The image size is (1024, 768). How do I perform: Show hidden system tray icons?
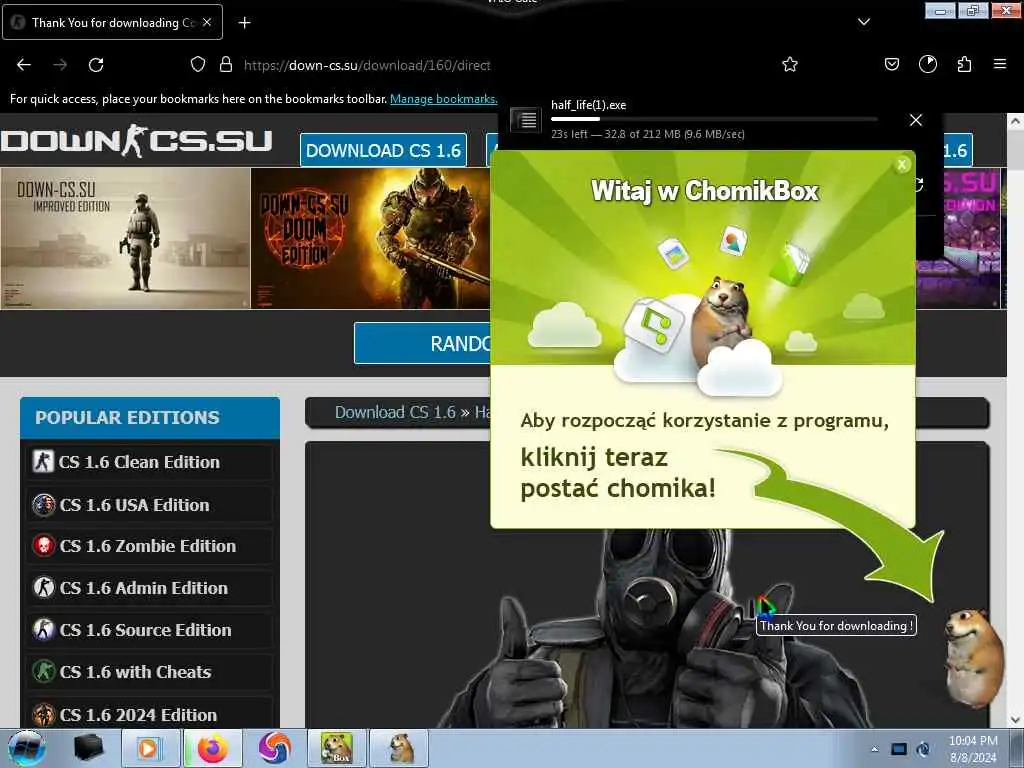coord(875,749)
